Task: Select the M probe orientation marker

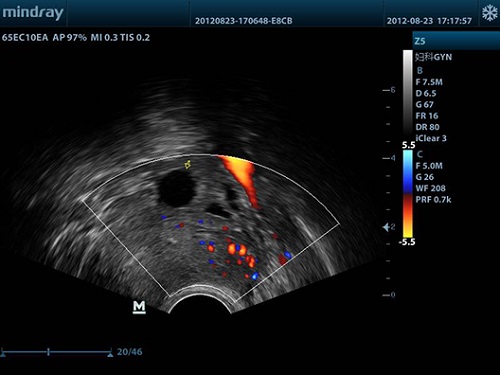Action: pyautogui.click(x=139, y=307)
